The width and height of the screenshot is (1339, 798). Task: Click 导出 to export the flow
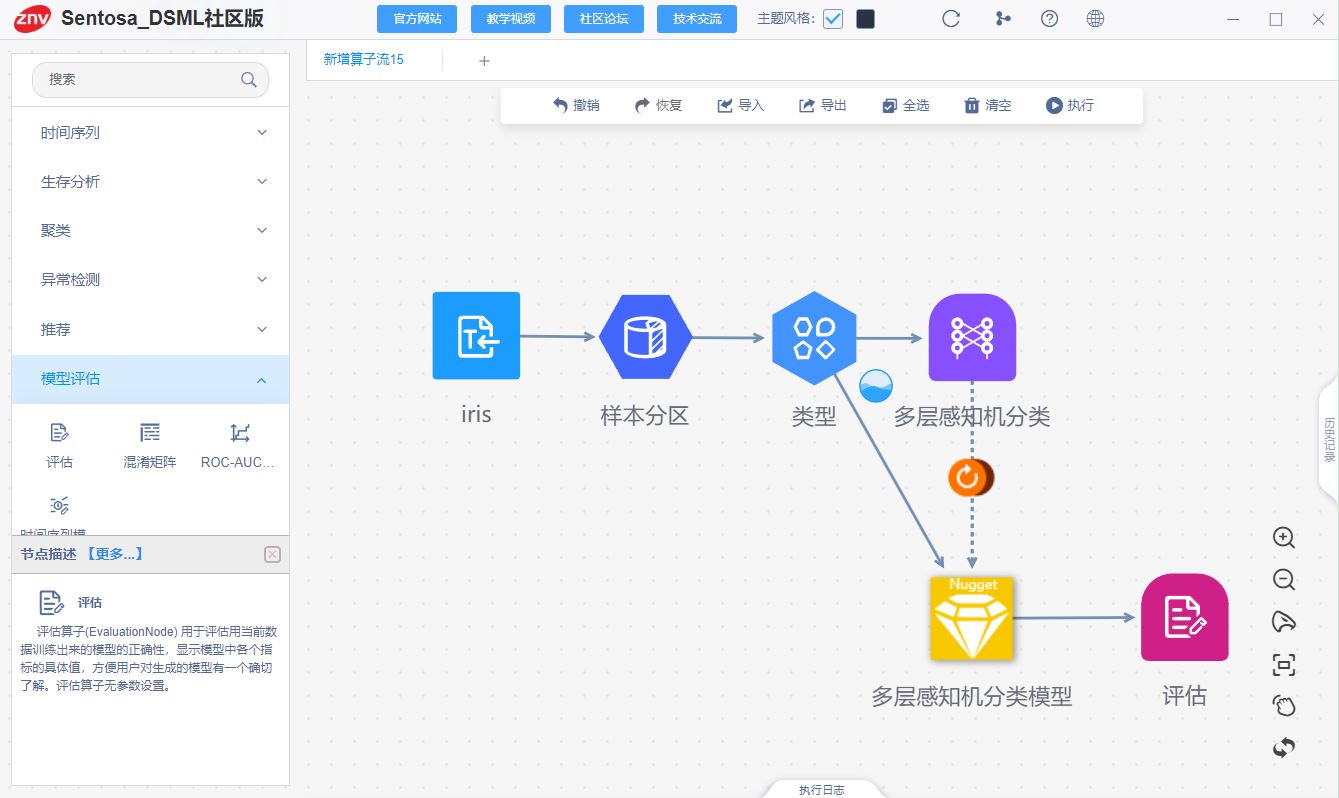(x=823, y=105)
